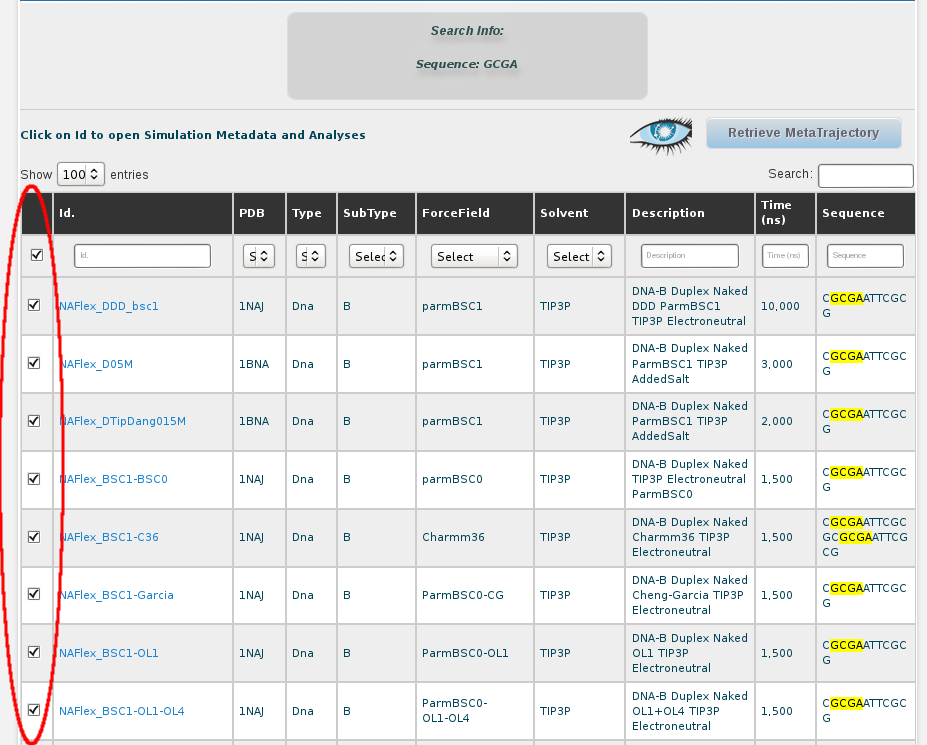Toggle the select-all checkbox in filter row
Viewport: 927px width, 745px height.
[36, 256]
